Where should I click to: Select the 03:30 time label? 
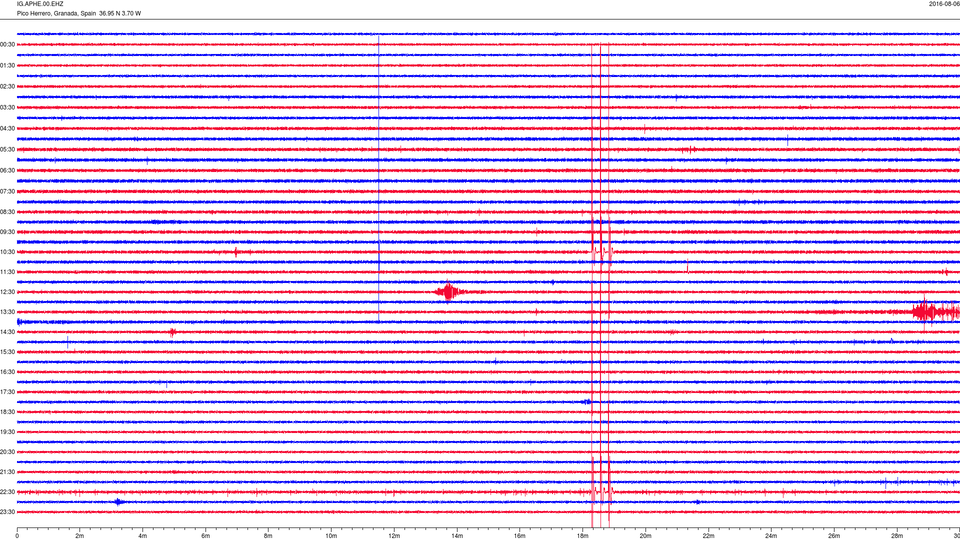click(7, 108)
